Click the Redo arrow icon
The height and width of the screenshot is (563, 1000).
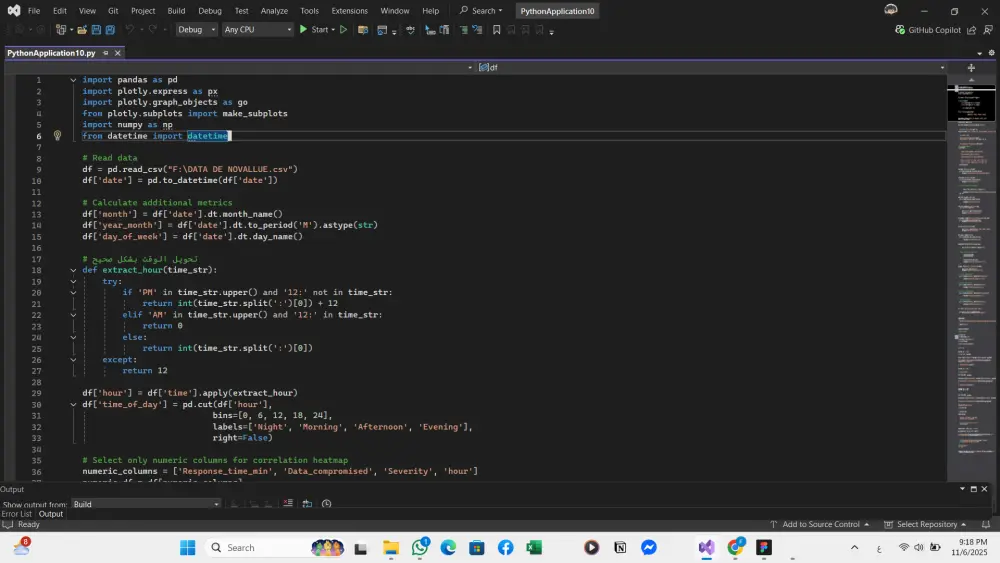[152, 29]
